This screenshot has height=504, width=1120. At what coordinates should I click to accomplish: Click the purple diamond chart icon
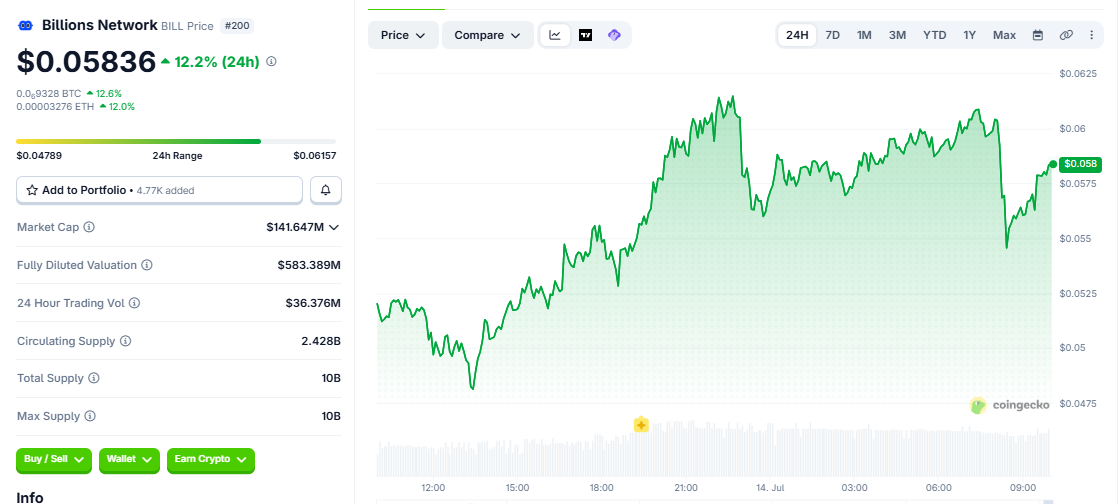(614, 35)
